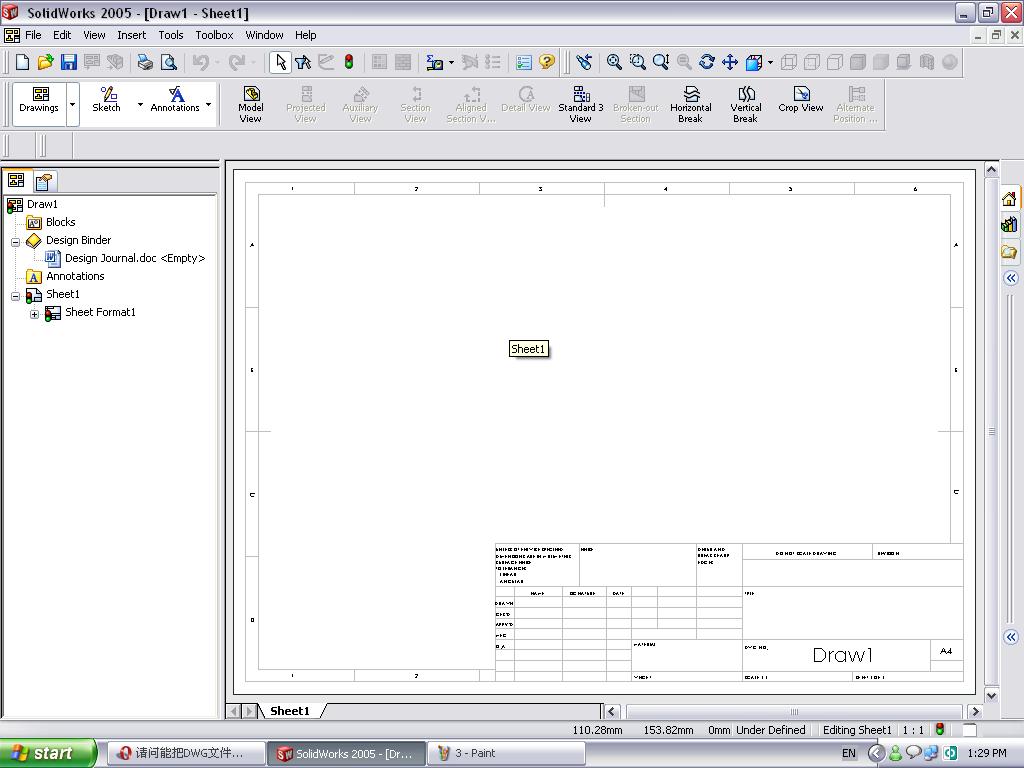The height and width of the screenshot is (768, 1024).
Task: Click the home icon in task pane
Action: [x=1010, y=199]
